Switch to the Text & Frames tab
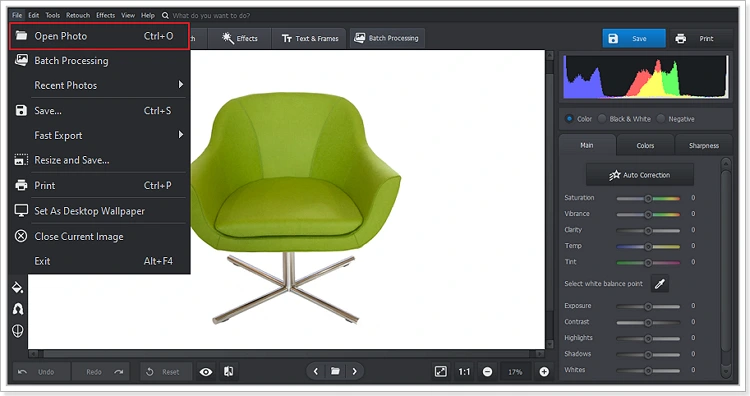This screenshot has height=396, width=750. click(310, 38)
